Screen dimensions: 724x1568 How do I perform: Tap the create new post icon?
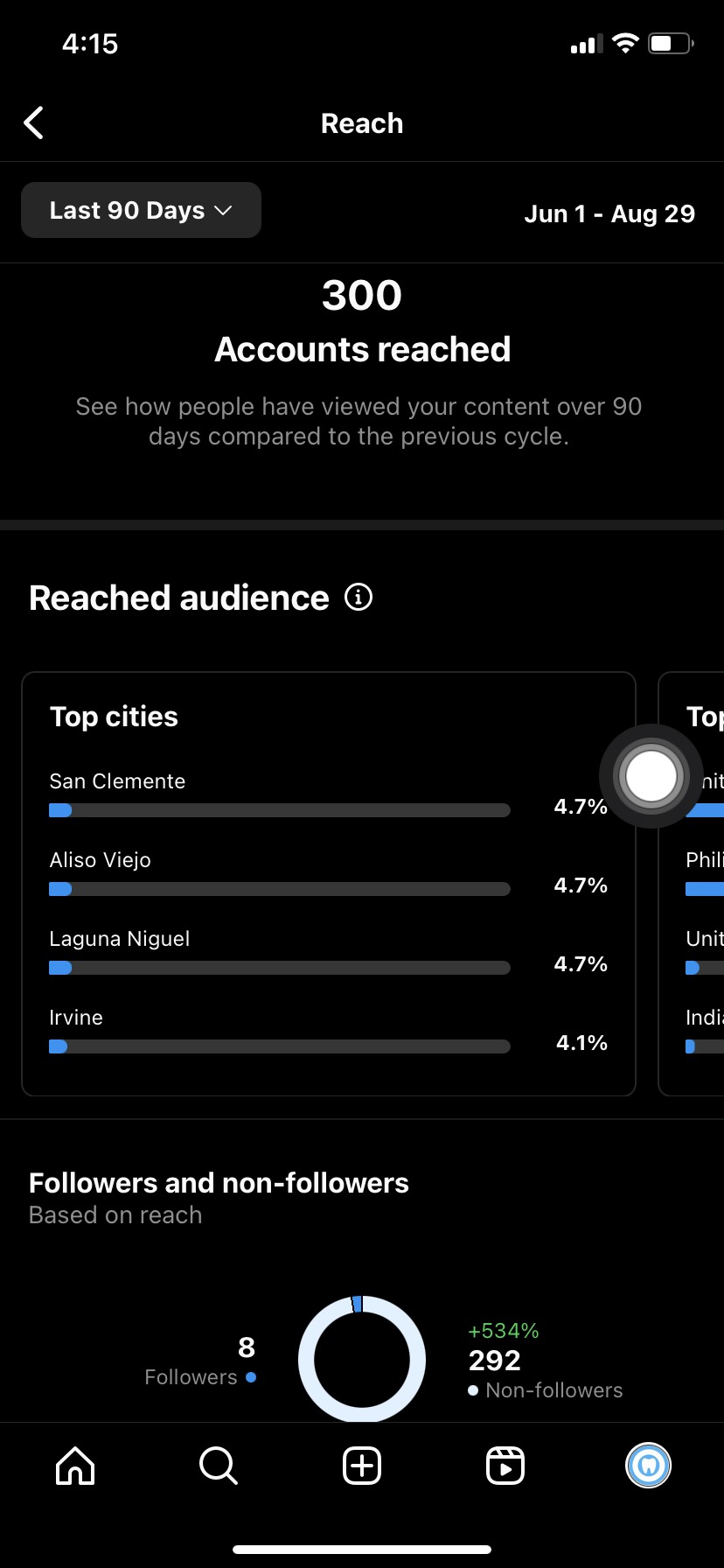pos(362,1465)
